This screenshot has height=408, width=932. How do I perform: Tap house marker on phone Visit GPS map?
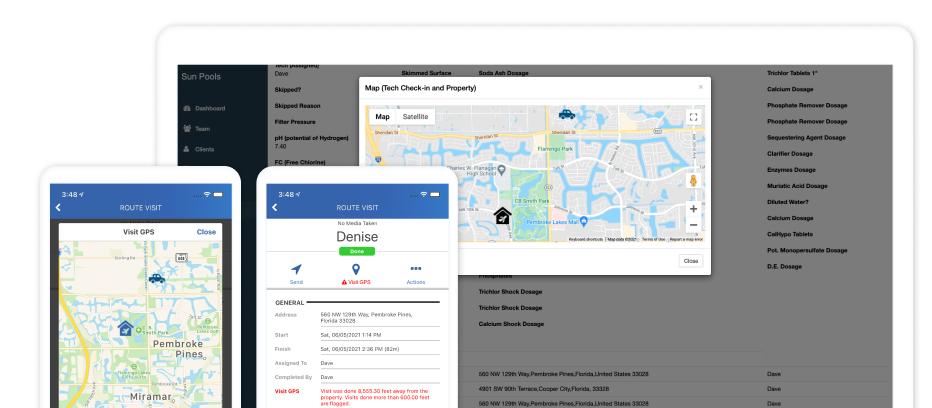click(125, 328)
